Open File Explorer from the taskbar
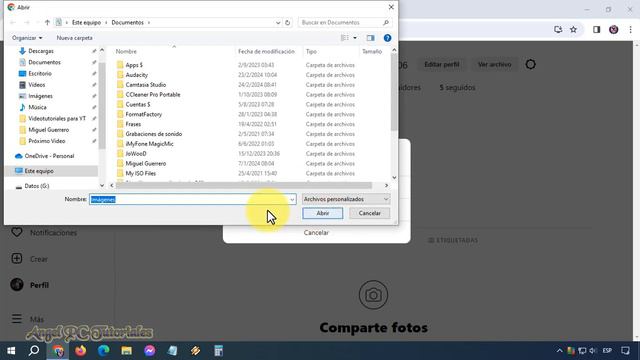The image size is (640, 360). click(x=127, y=351)
